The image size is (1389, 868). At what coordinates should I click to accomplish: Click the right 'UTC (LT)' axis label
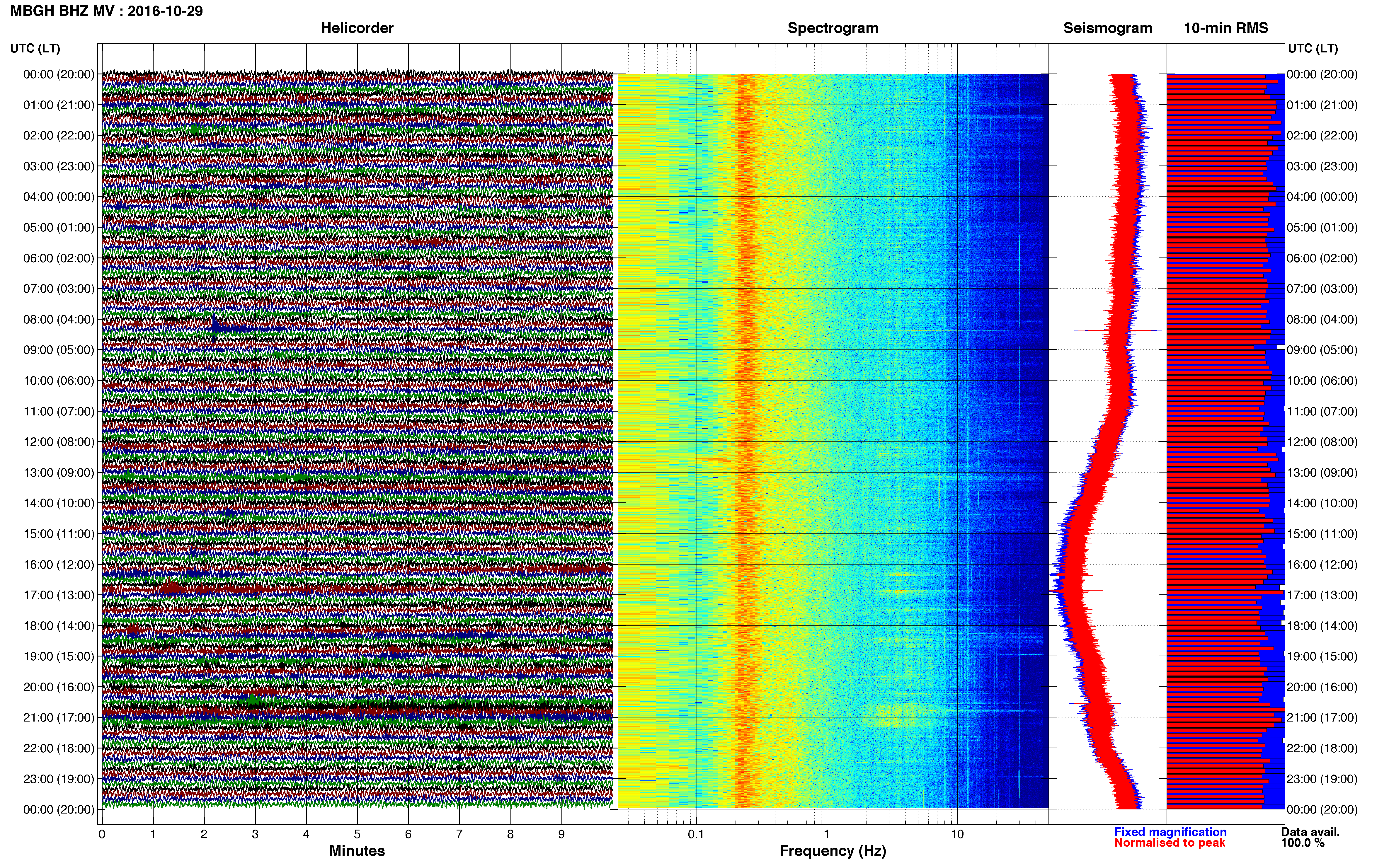pos(1313,48)
